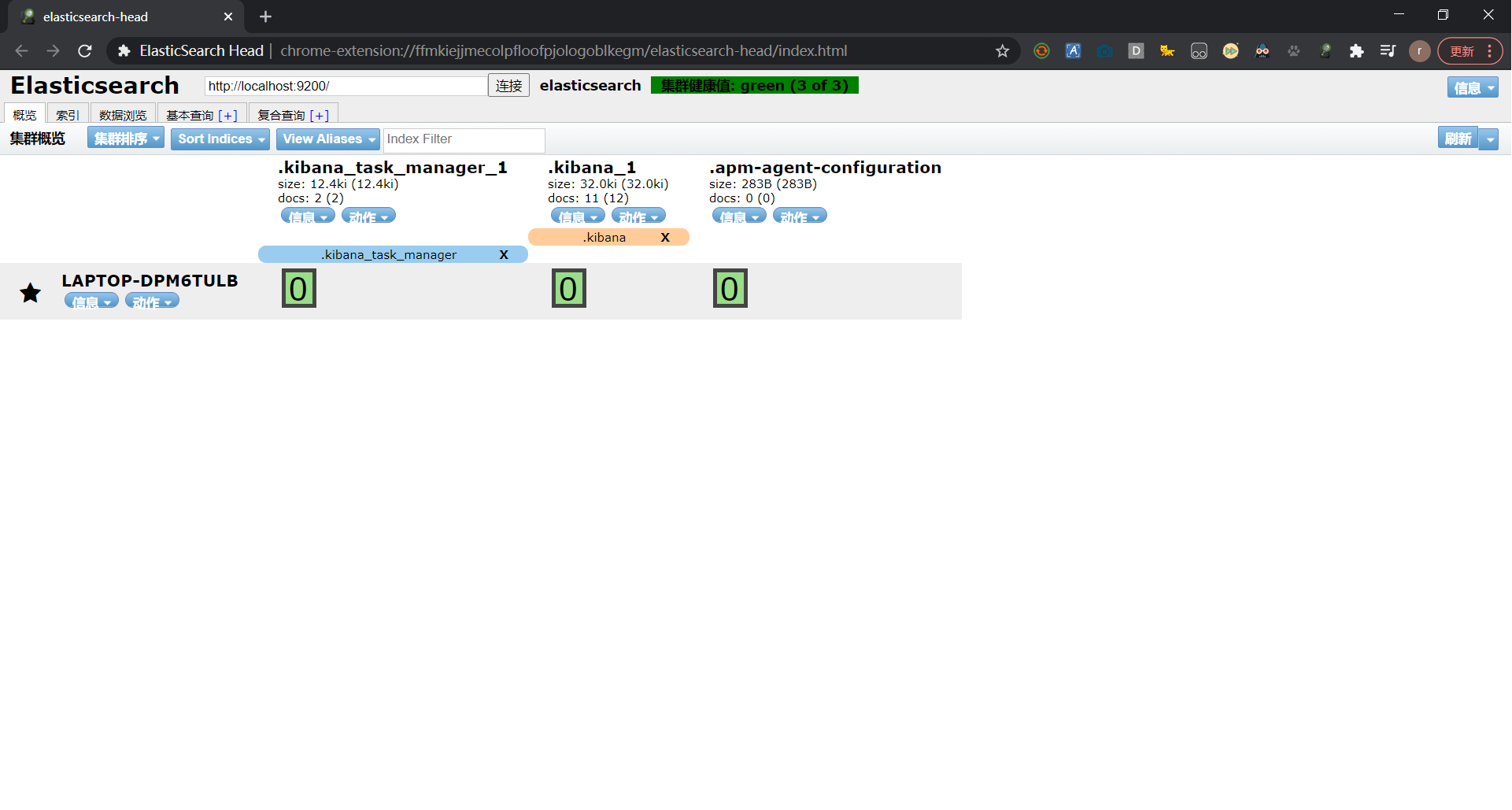The width and height of the screenshot is (1512, 810).
Task: Click the gray D extension icon
Action: tap(1136, 51)
